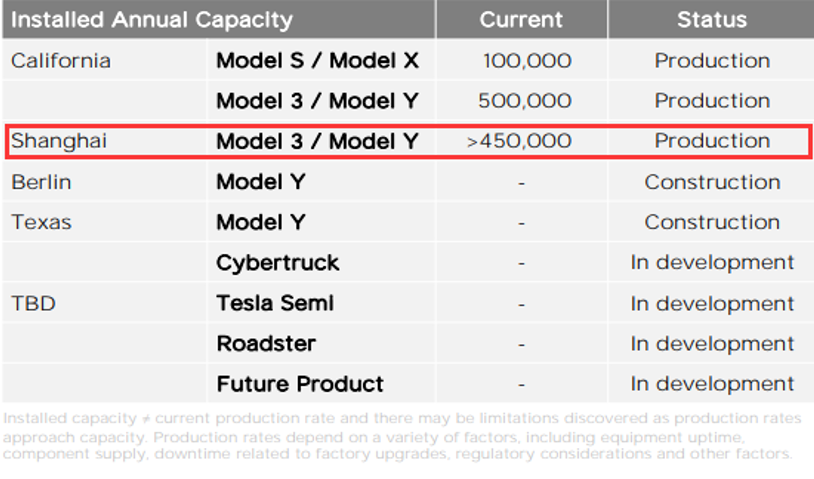Click the Installed Annual Capacity header
This screenshot has width=814, height=479.
[152, 20]
